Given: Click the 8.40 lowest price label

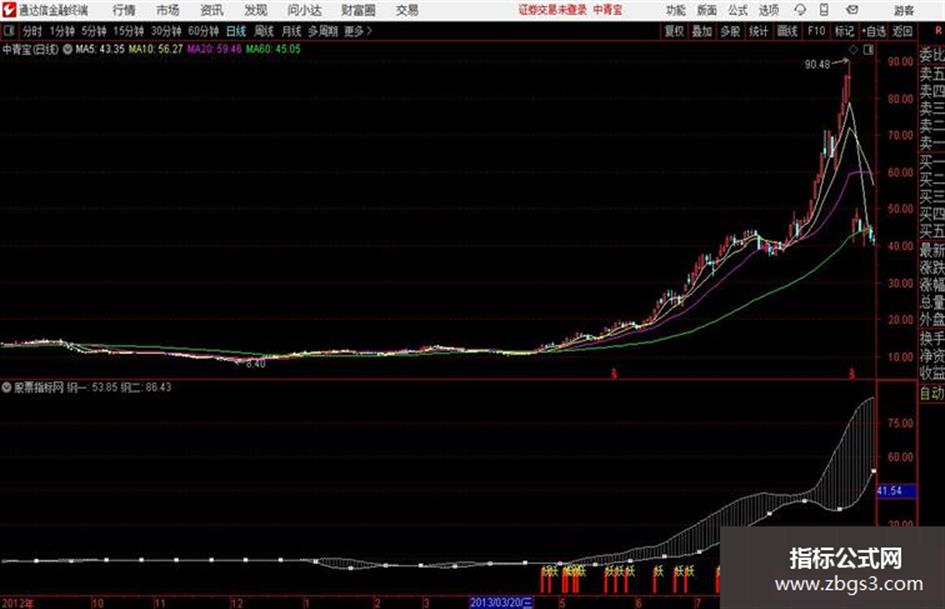Looking at the screenshot, I should coord(256,364).
